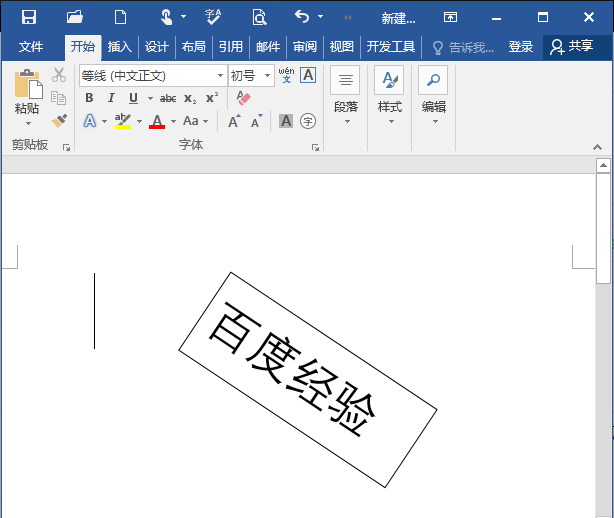Open the 邮件 tab
Image resolution: width=614 pixels, height=518 pixels.
pos(268,47)
